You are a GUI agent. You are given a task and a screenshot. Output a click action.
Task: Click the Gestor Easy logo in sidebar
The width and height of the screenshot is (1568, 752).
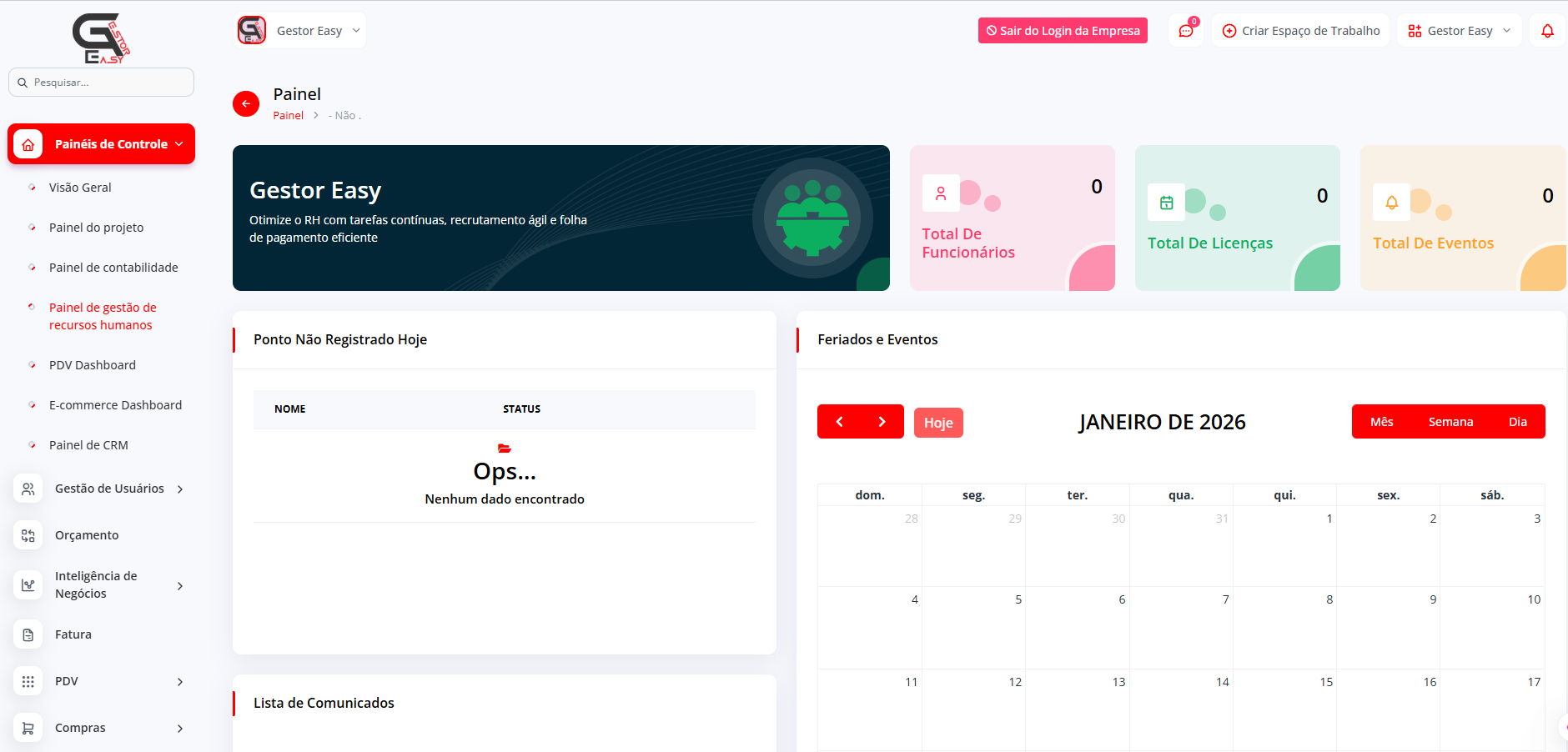click(101, 38)
